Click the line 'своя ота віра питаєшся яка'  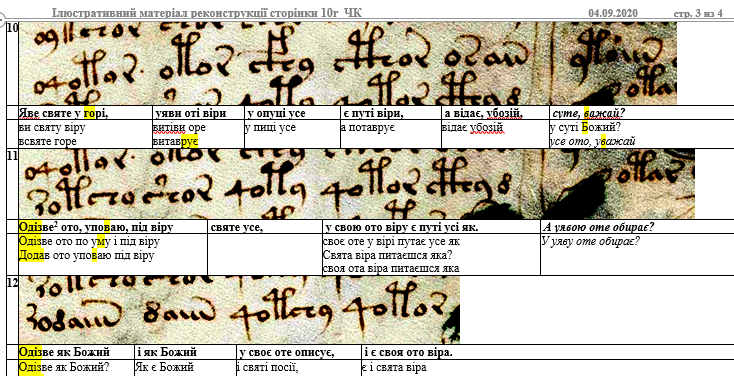click(391, 269)
